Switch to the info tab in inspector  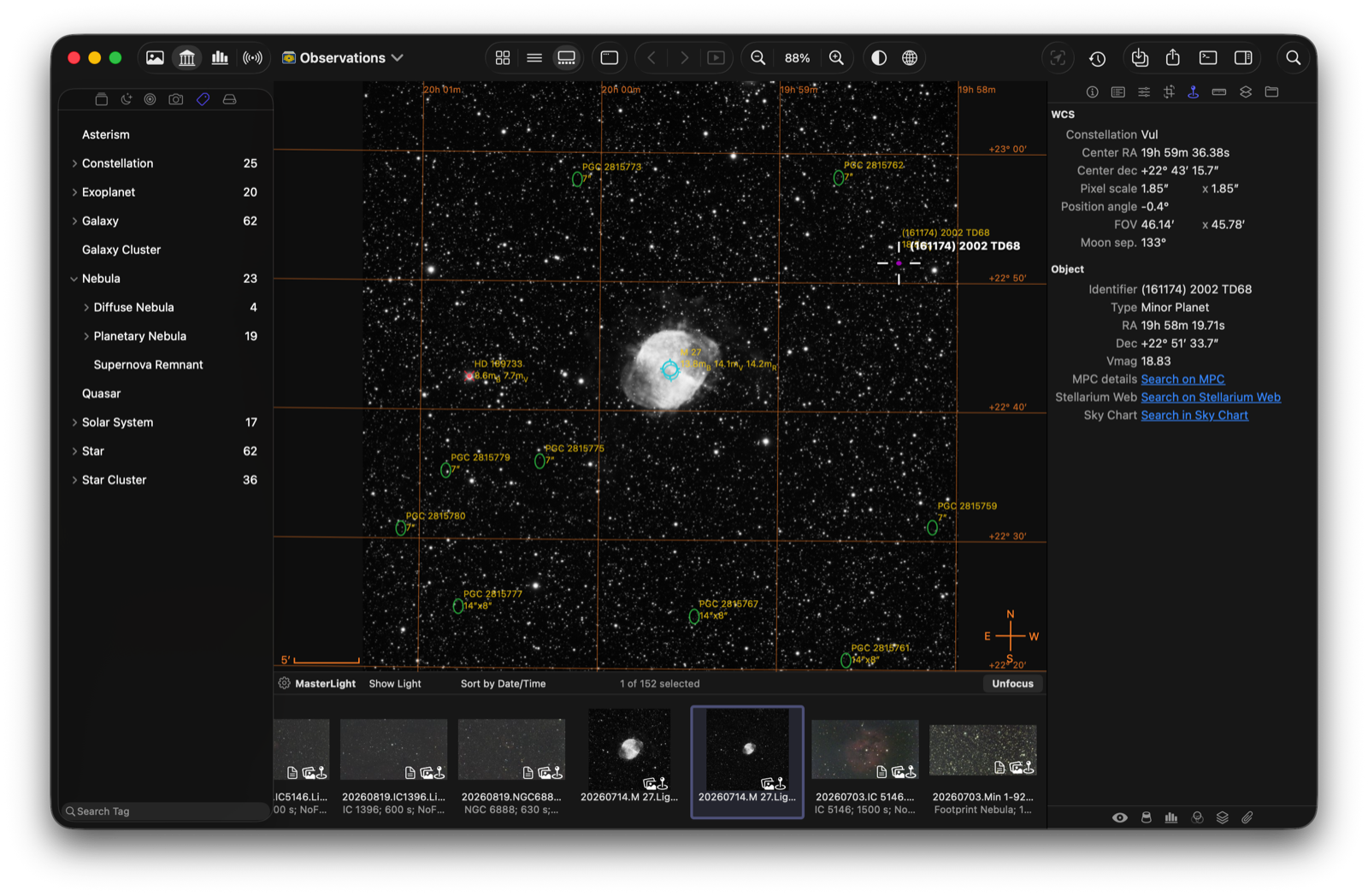pyautogui.click(x=1092, y=92)
